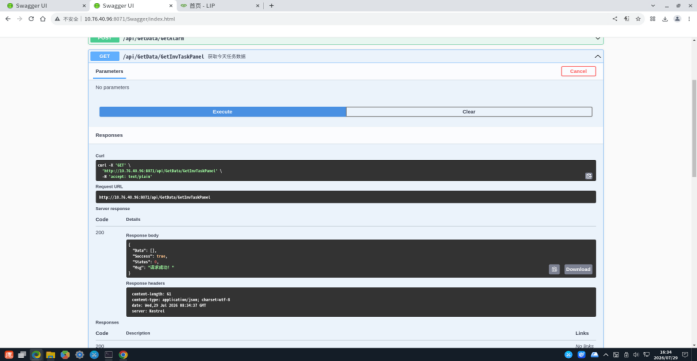
Task: Click the Clear button
Action: point(469,112)
